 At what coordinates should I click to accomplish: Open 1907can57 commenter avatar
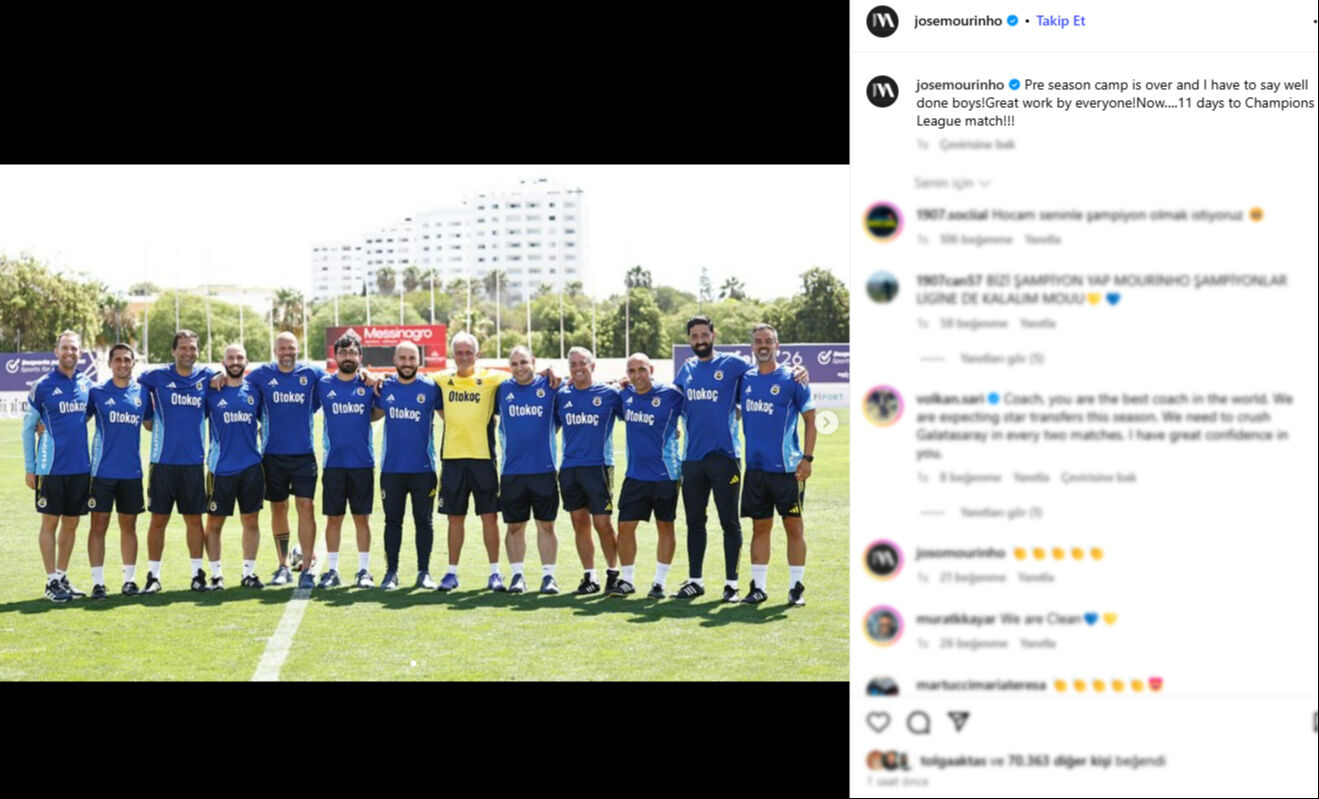[x=883, y=288]
